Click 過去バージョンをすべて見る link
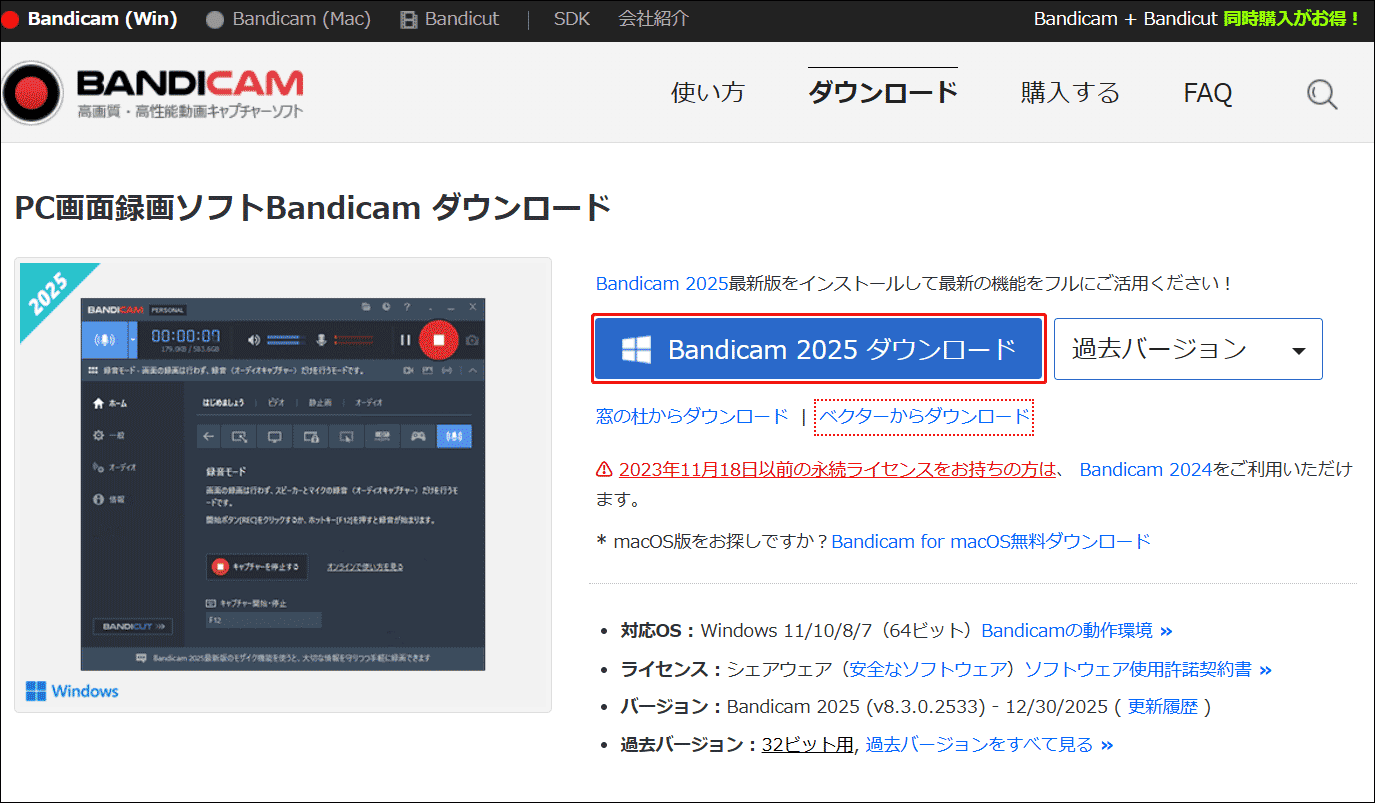The height and width of the screenshot is (803, 1375). click(x=989, y=745)
